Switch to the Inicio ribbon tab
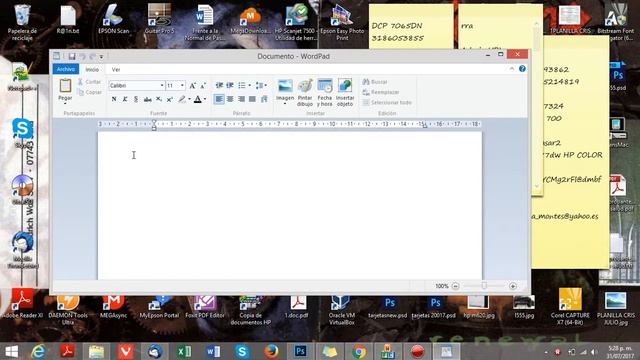This screenshot has width=640, height=360. pyautogui.click(x=92, y=70)
